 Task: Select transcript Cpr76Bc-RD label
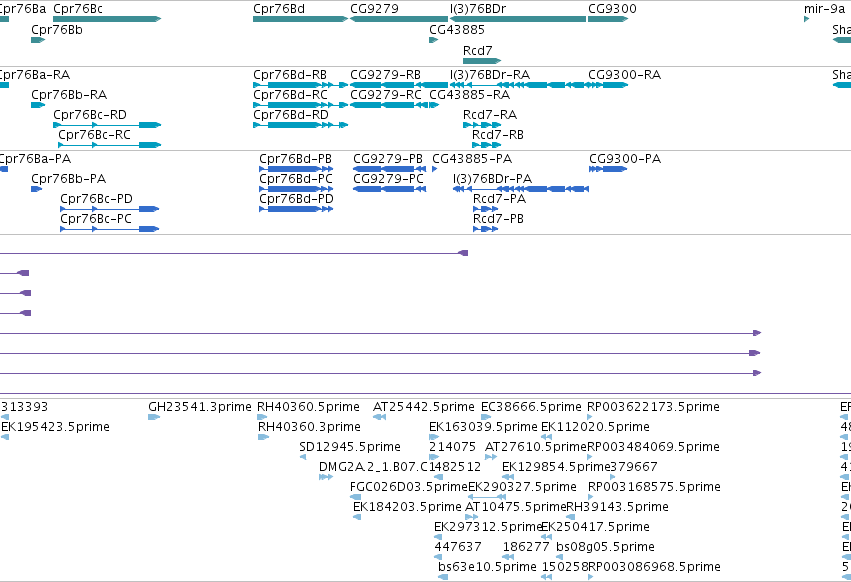[x=90, y=115]
